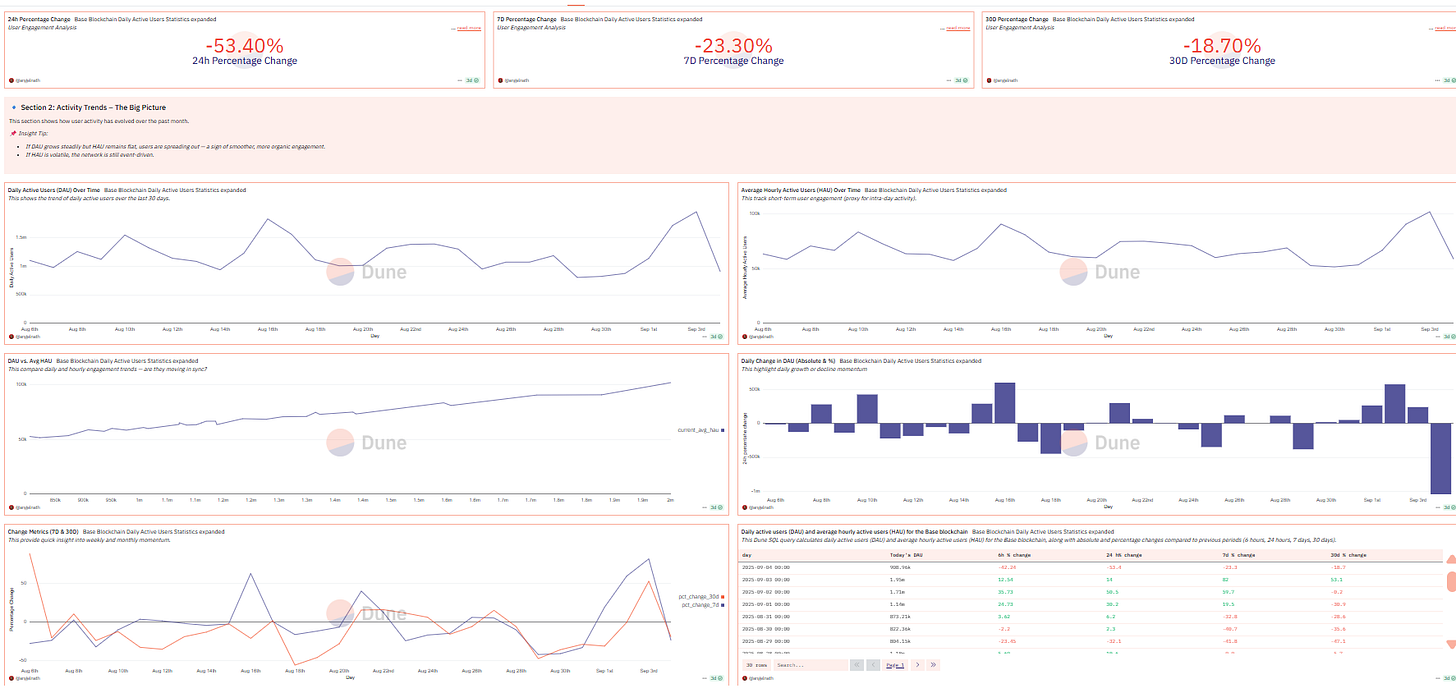Click the -18.70% counter value
The height and width of the screenshot is (688, 1456).
pyautogui.click(x=1222, y=45)
